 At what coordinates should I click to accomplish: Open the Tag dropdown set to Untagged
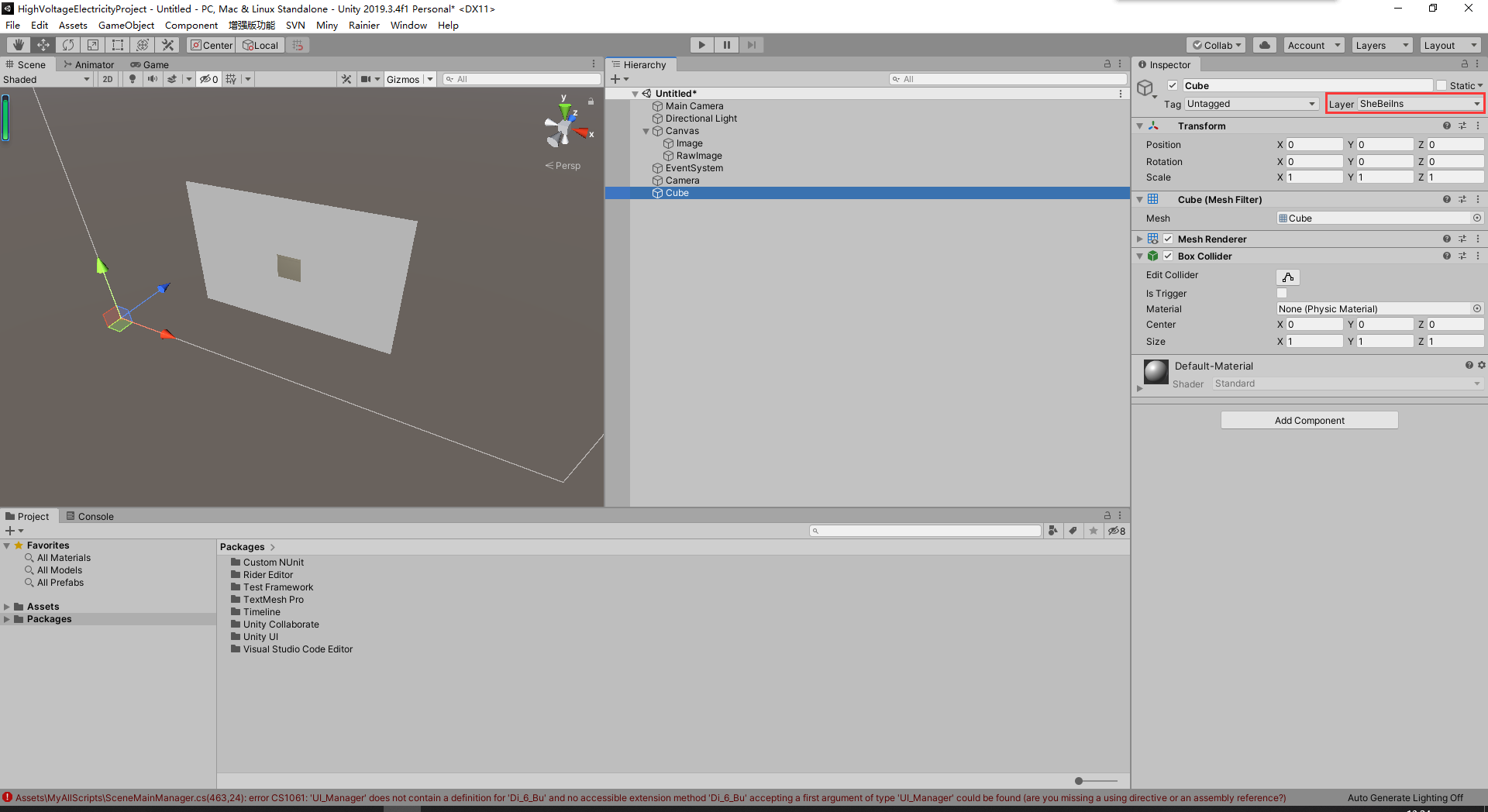[x=1250, y=103]
